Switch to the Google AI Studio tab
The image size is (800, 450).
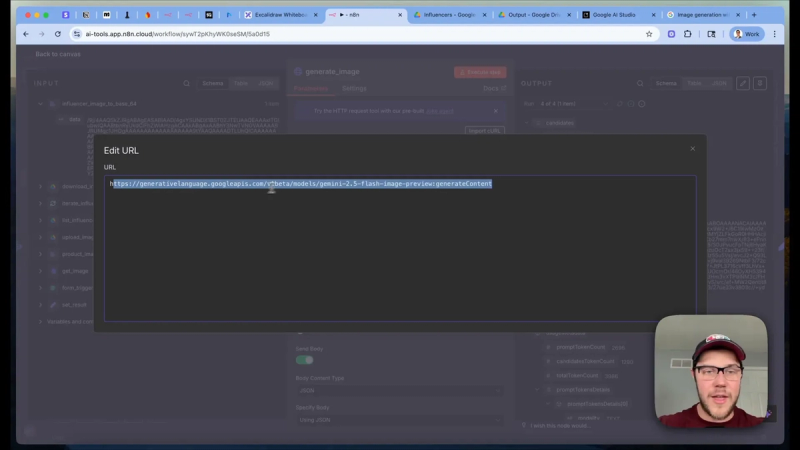[614, 15]
